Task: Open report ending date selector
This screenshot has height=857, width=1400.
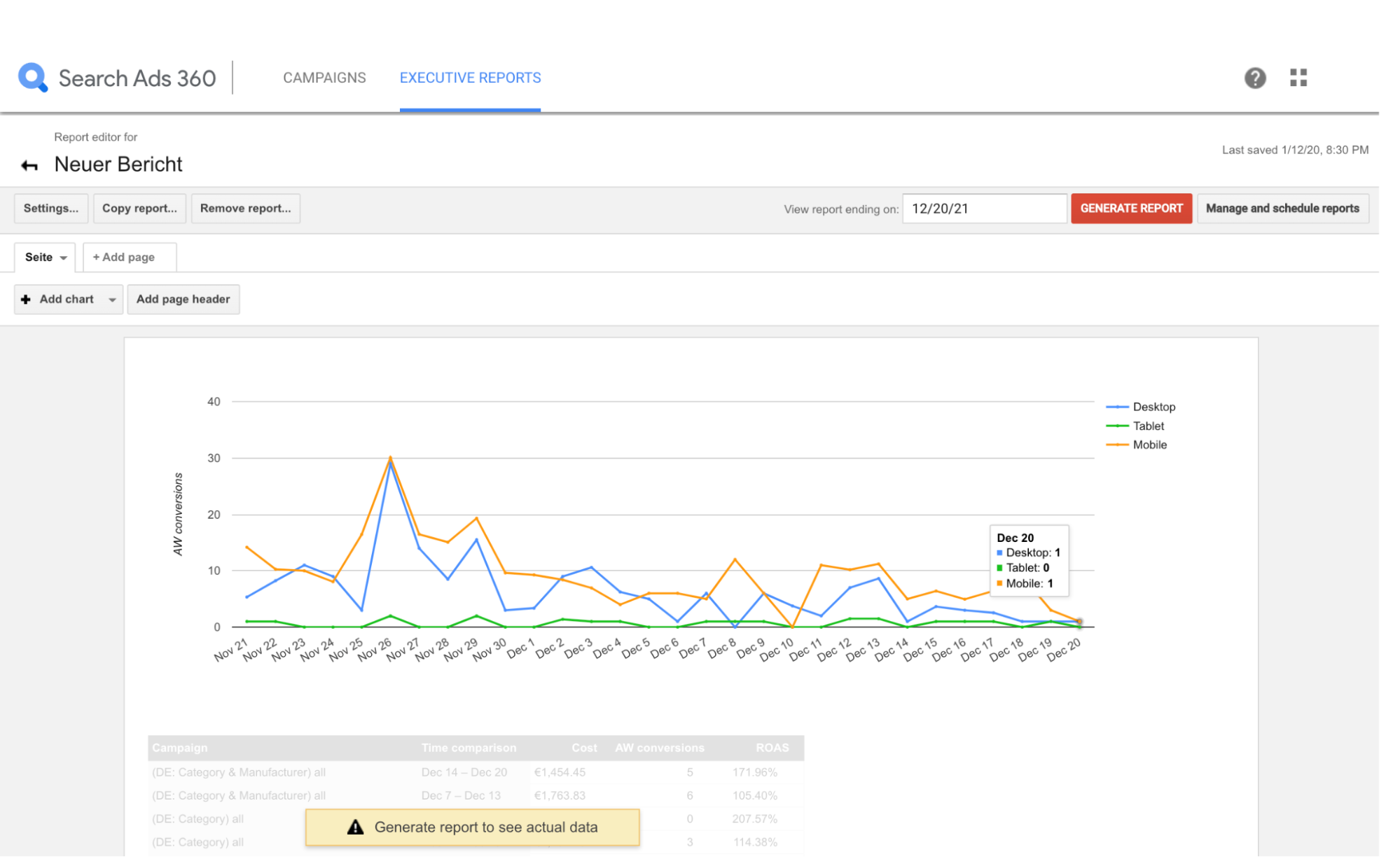Action: (984, 208)
